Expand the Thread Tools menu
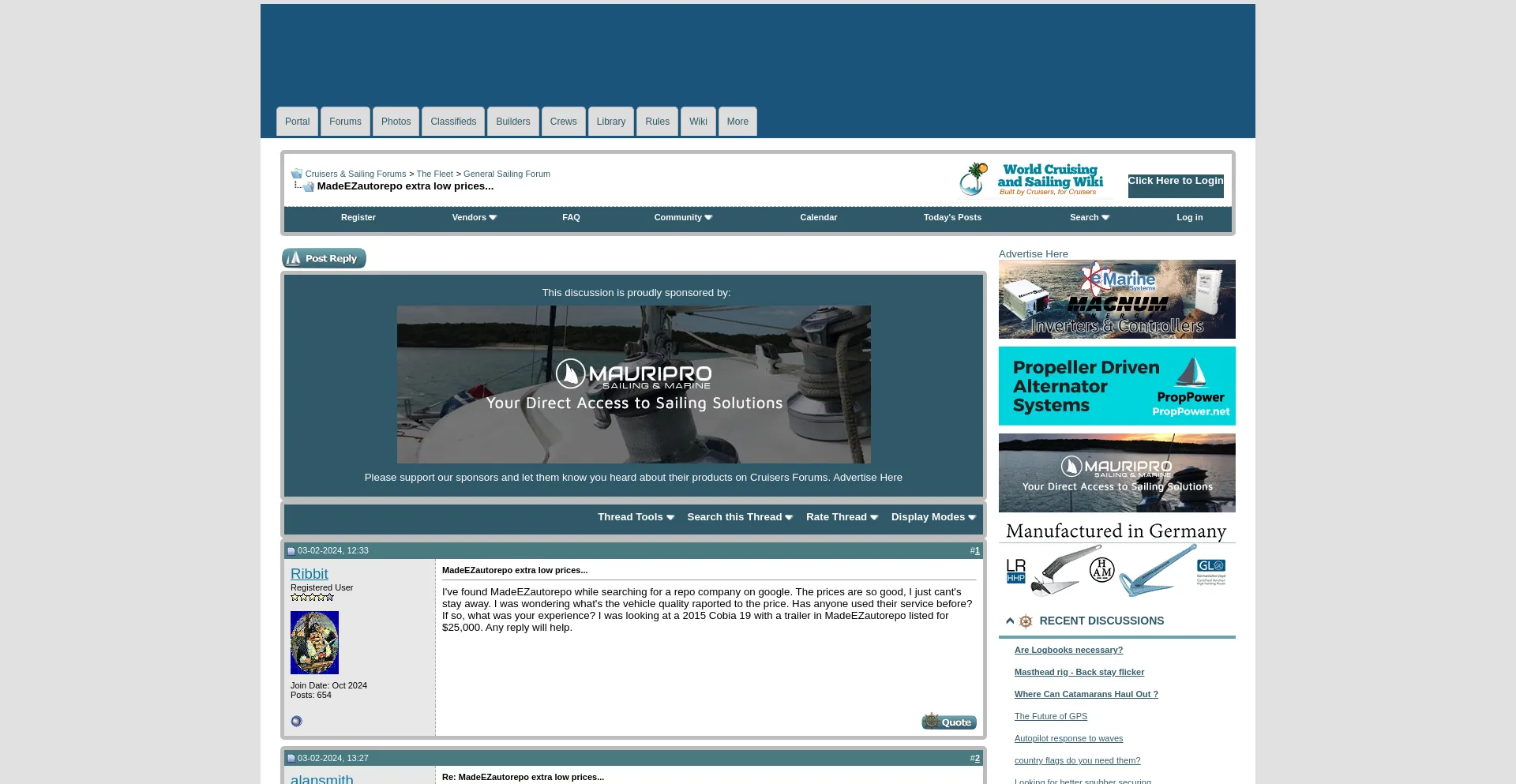Screen dimensions: 1516x784 point(636,517)
